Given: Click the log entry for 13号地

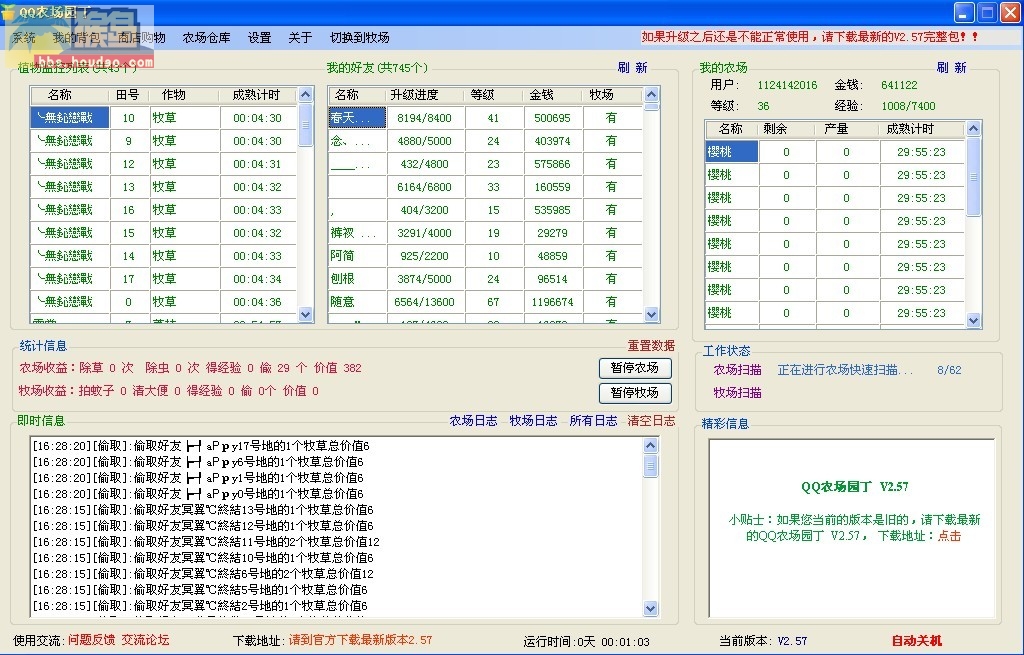Looking at the screenshot, I should [203, 509].
